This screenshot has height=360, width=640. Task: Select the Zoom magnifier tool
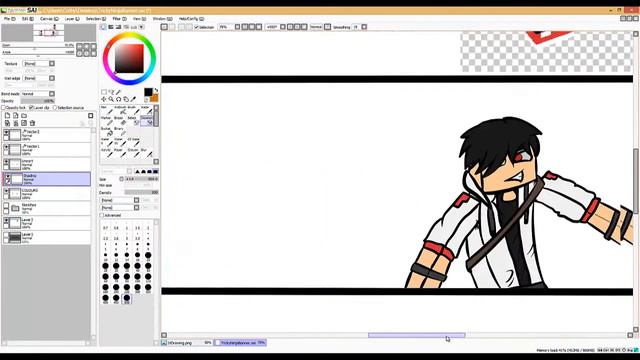pyautogui.click(x=111, y=99)
